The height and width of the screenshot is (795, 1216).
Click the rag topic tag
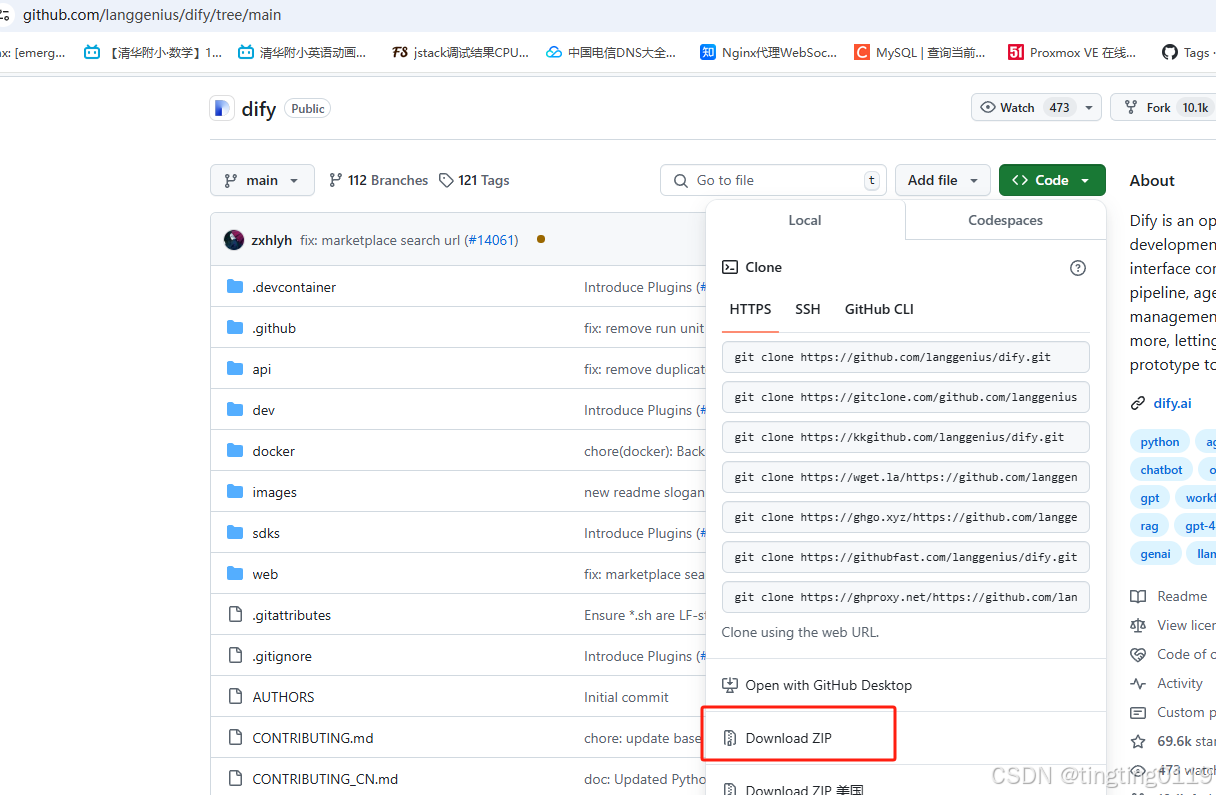tap(1149, 526)
